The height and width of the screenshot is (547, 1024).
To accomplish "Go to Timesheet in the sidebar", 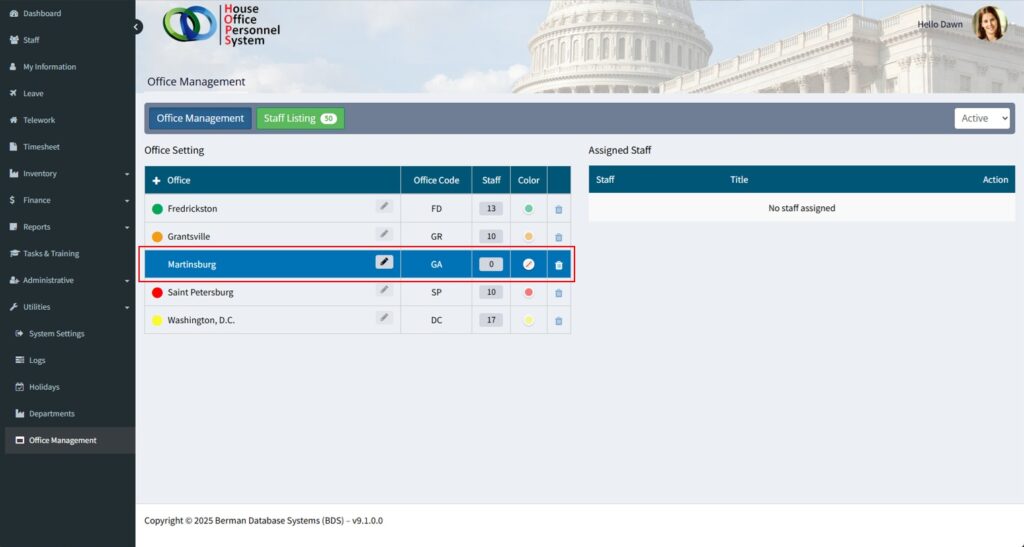I will pos(42,147).
